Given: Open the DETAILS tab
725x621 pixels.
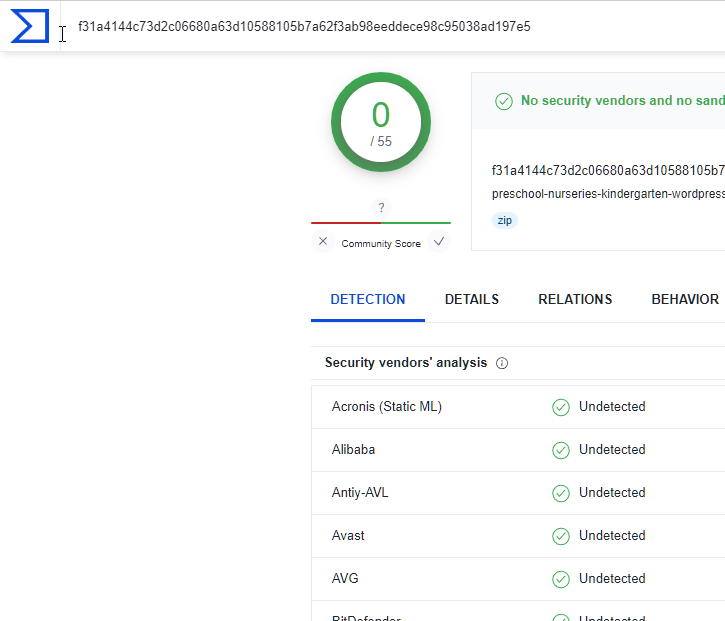Looking at the screenshot, I should pos(472,299).
